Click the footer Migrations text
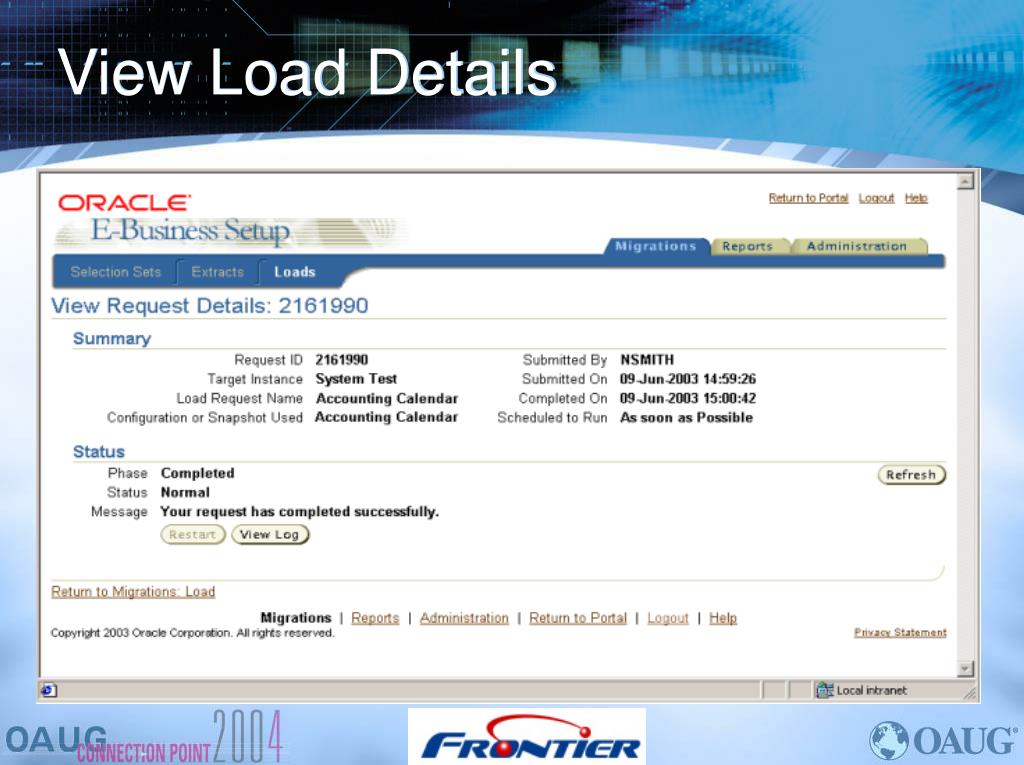 [296, 618]
